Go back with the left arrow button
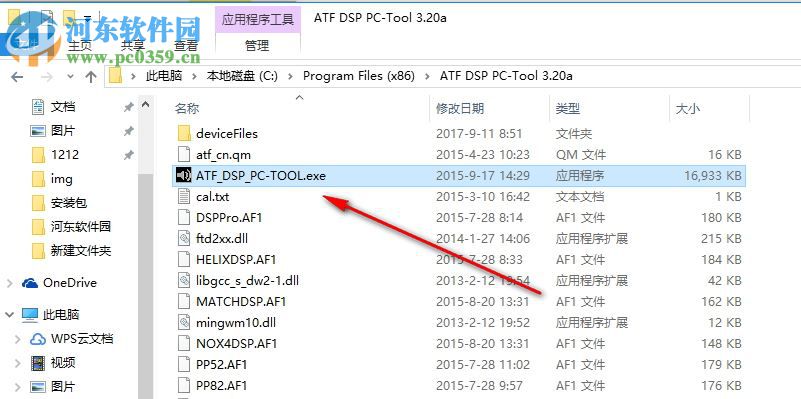The height and width of the screenshot is (399, 801). coord(17,77)
